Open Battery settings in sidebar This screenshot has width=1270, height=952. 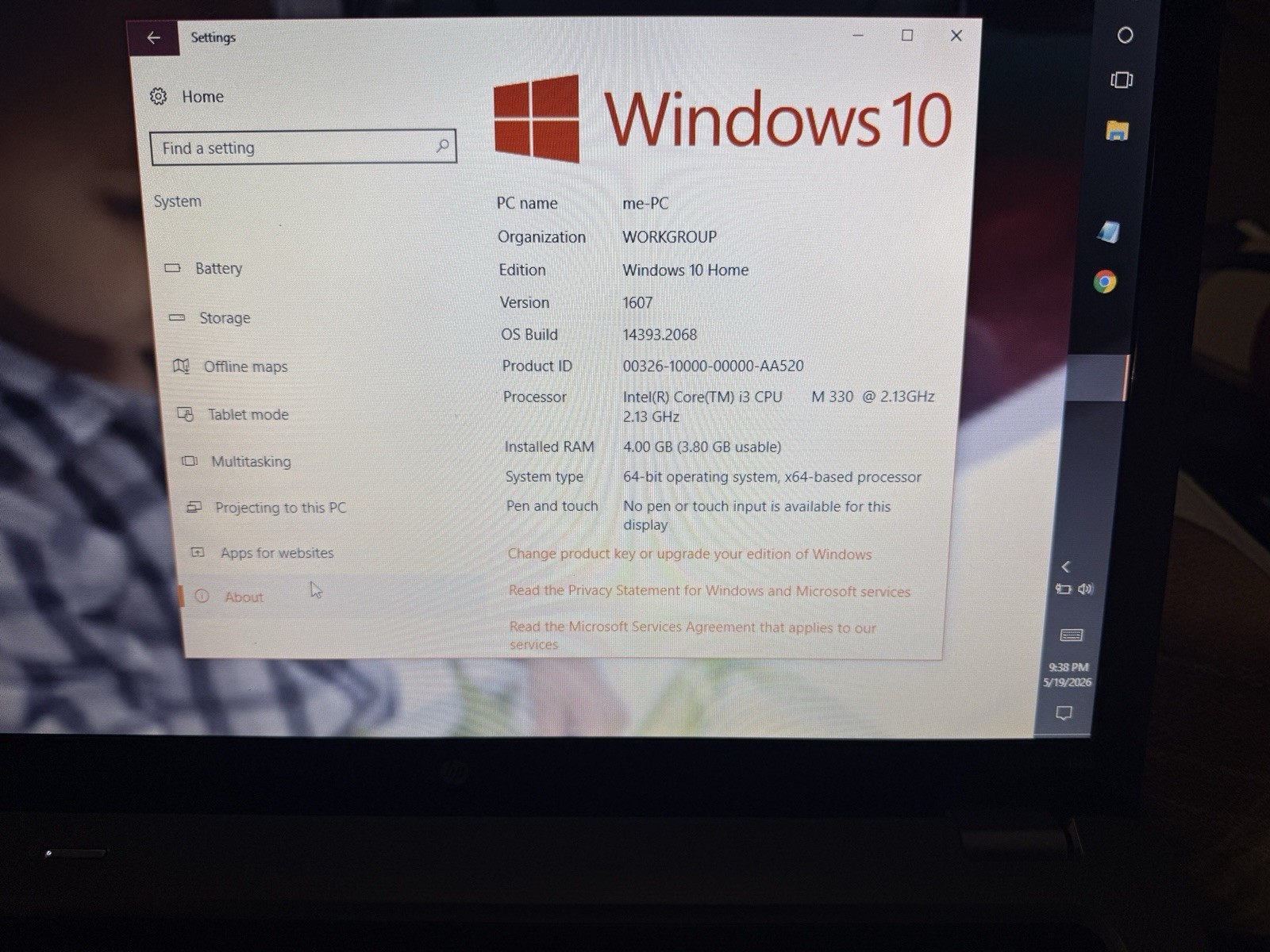pos(203,268)
